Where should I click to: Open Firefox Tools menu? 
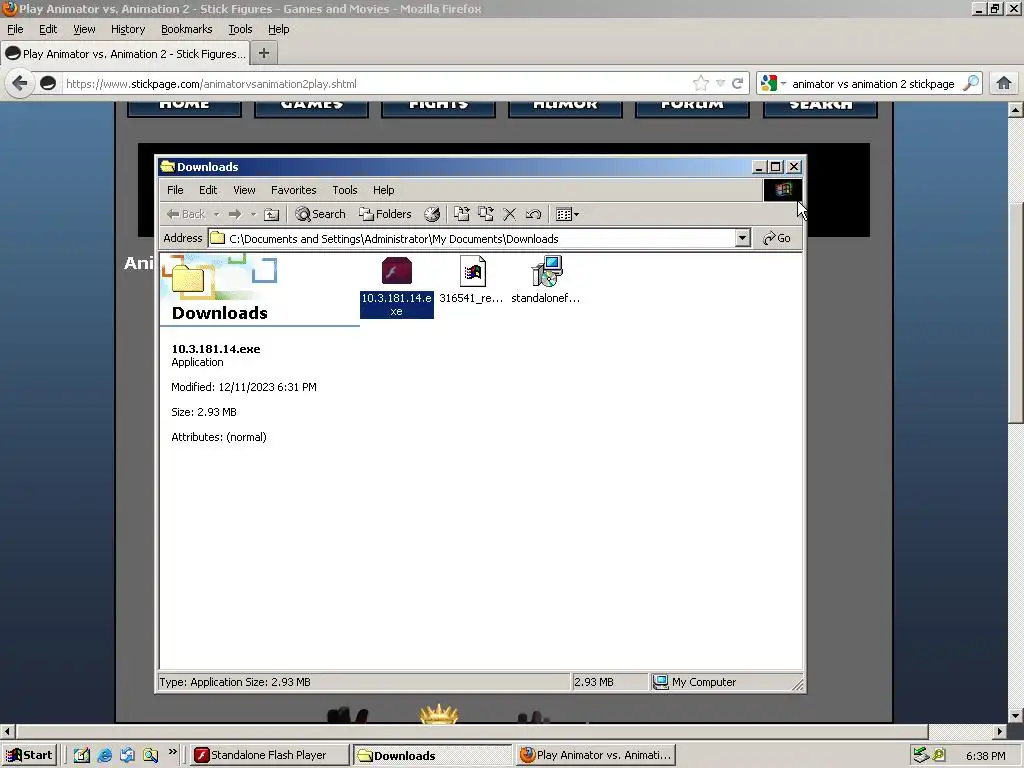tap(240, 29)
